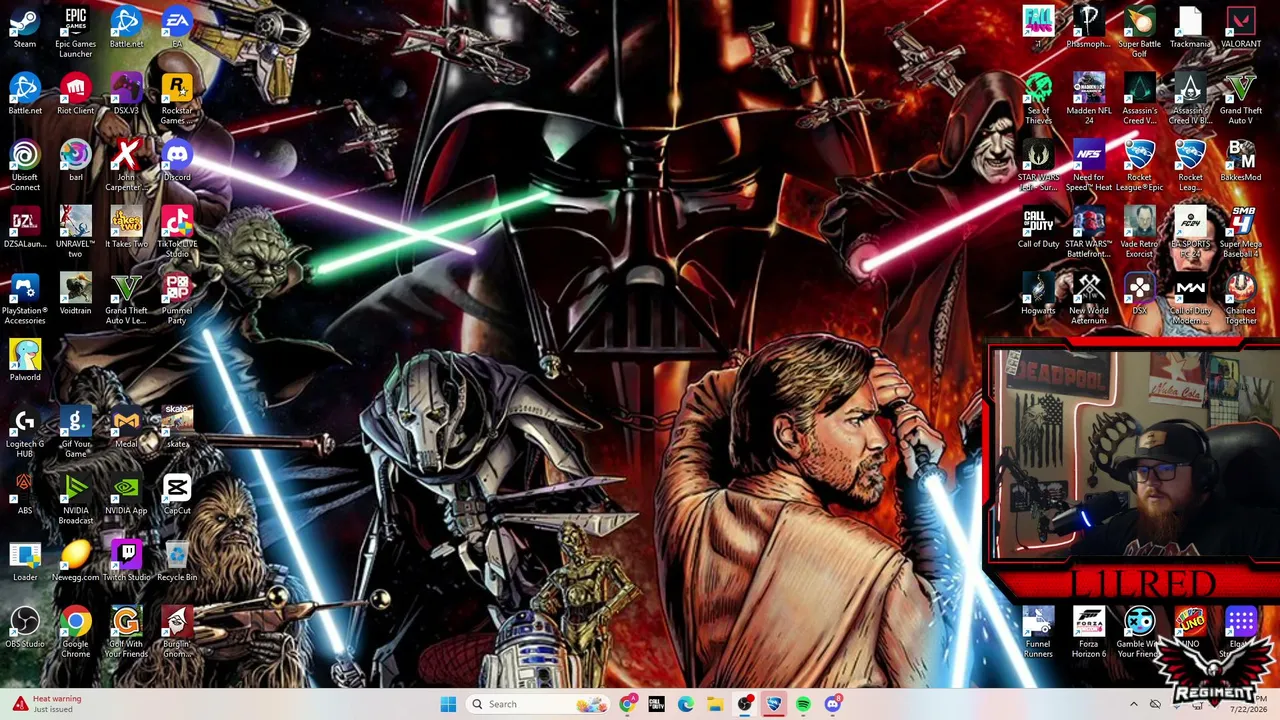
Task: Open STAR WARS Battlefront shortcut
Action: point(1089,232)
